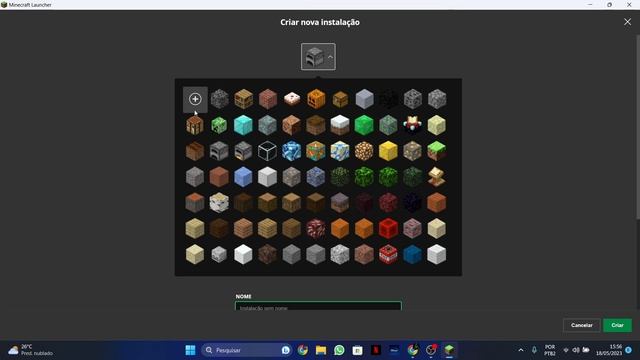Screen dimensions: 640x360
Task: Choose the dark purple Obsidian block icon
Action: pos(412,202)
